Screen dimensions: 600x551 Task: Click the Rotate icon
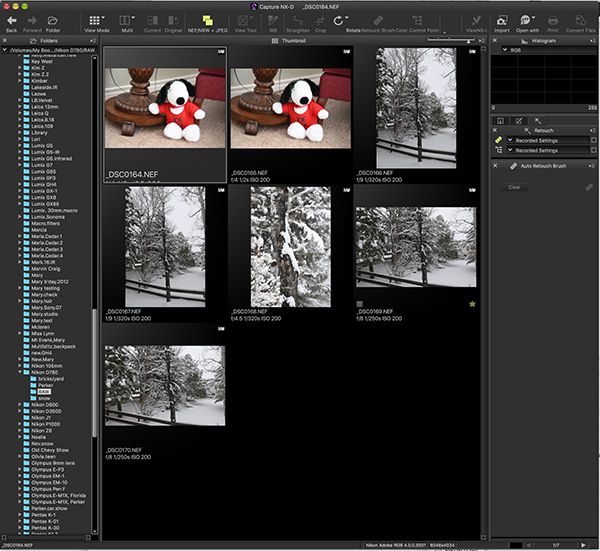pos(338,21)
